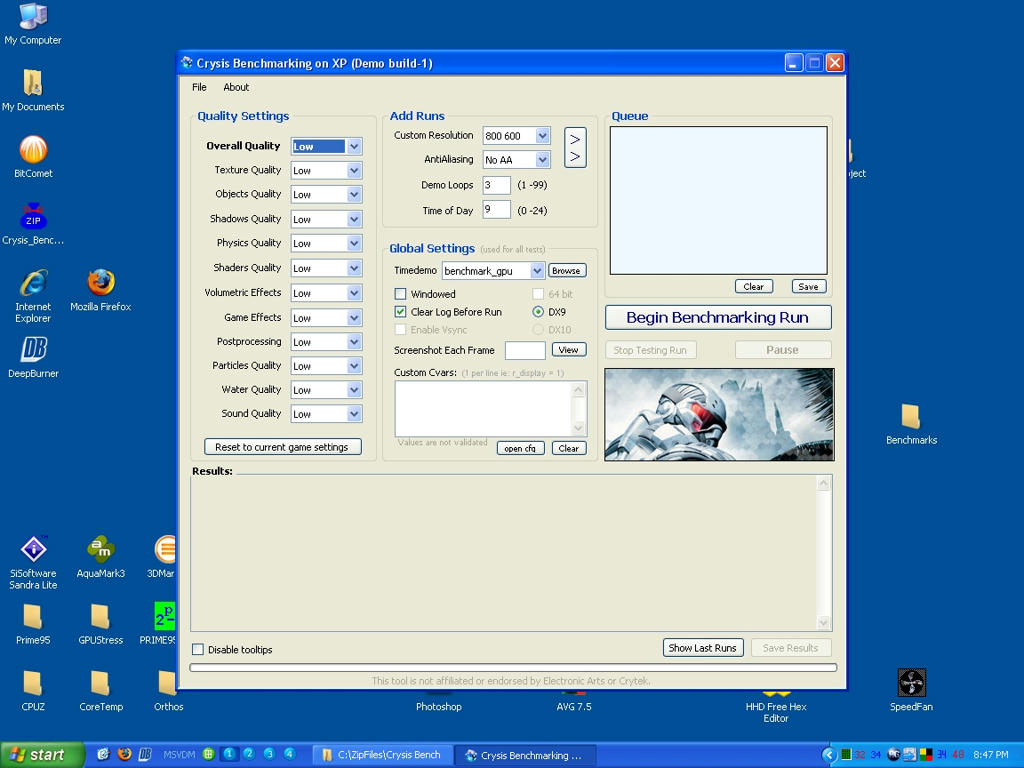Viewport: 1024px width, 768px height.
Task: Select the Crysis_Benc zip file icon
Action: (33, 223)
